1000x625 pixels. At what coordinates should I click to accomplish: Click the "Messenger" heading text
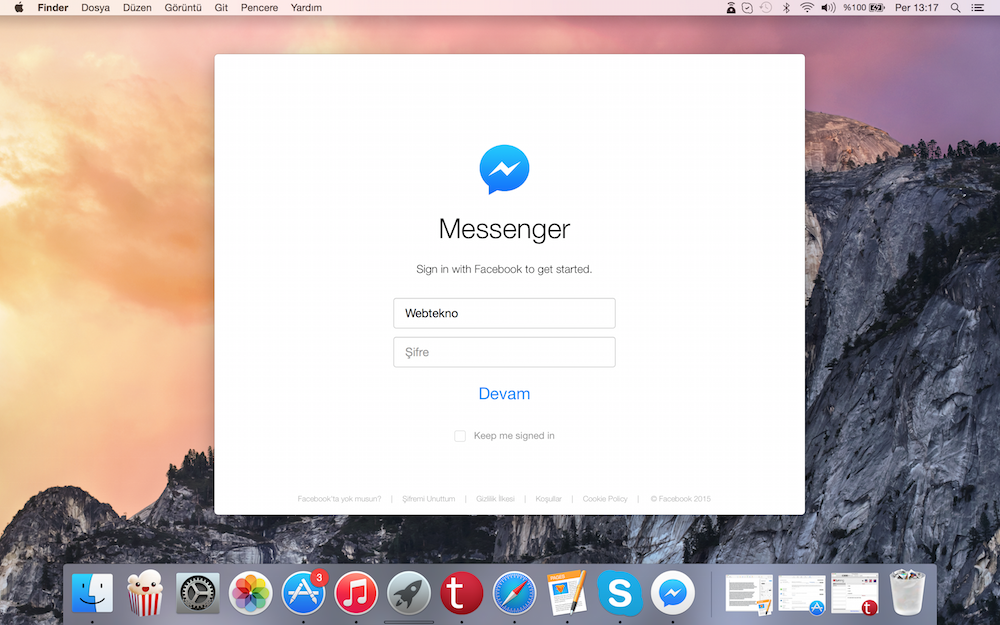504,229
